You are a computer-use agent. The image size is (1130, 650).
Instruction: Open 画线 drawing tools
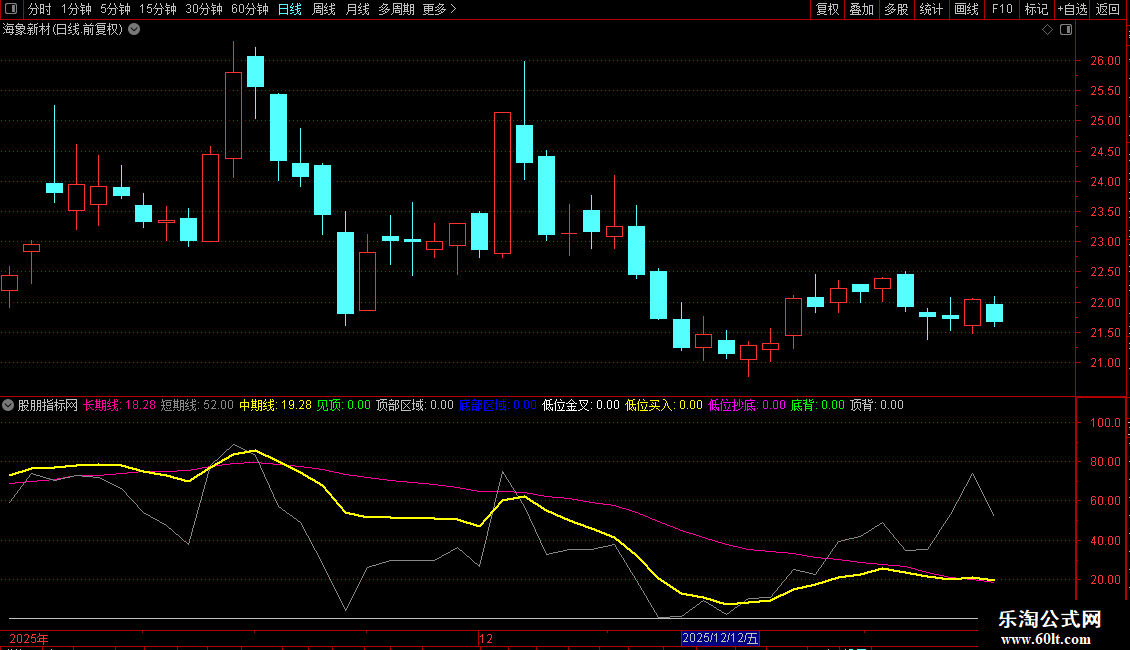966,9
